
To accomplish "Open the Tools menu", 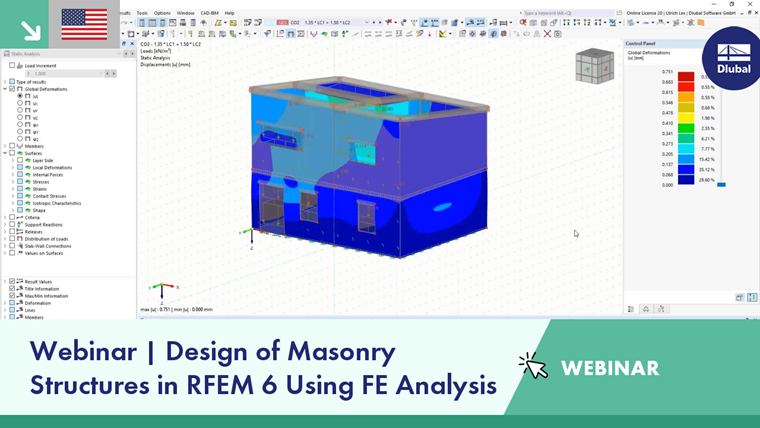I will click(x=142, y=13).
